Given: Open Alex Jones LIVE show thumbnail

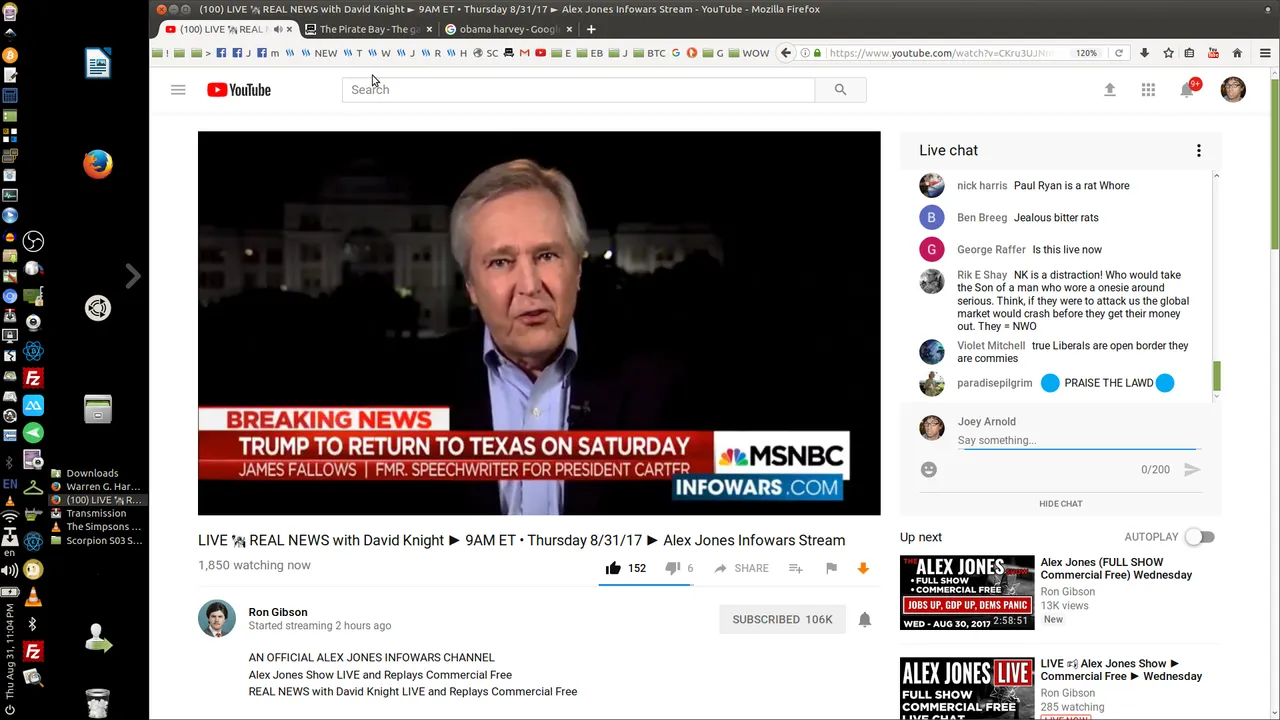Looking at the screenshot, I should coord(967,688).
